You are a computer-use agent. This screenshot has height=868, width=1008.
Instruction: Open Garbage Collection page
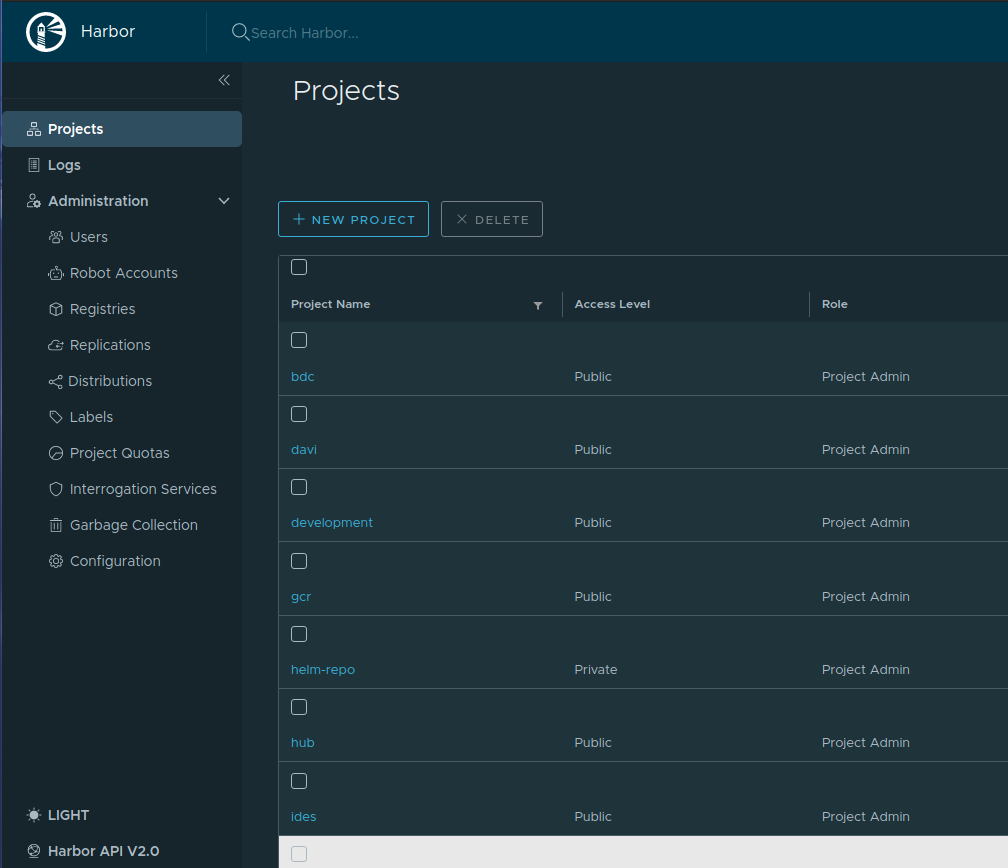click(134, 525)
